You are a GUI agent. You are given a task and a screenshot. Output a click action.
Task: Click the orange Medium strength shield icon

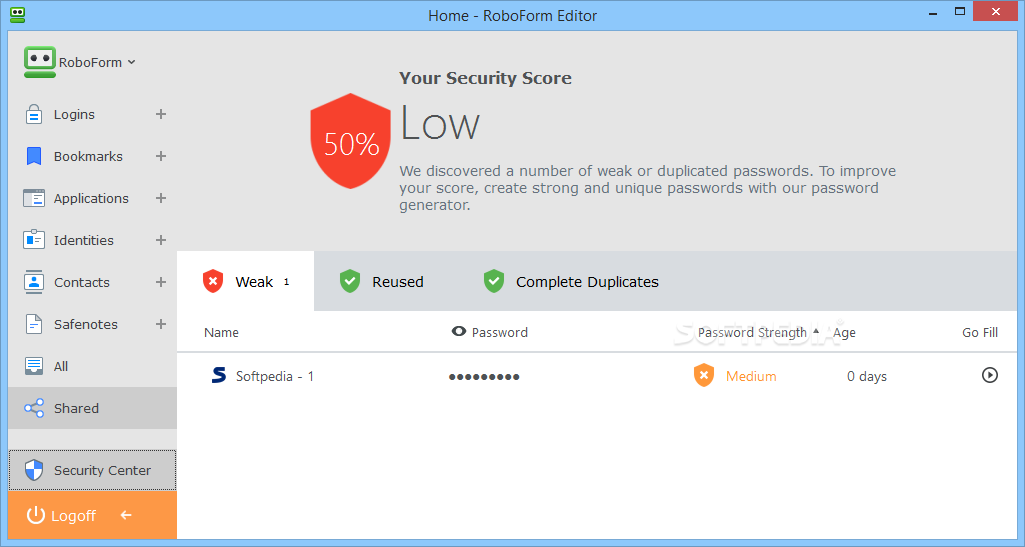[704, 375]
